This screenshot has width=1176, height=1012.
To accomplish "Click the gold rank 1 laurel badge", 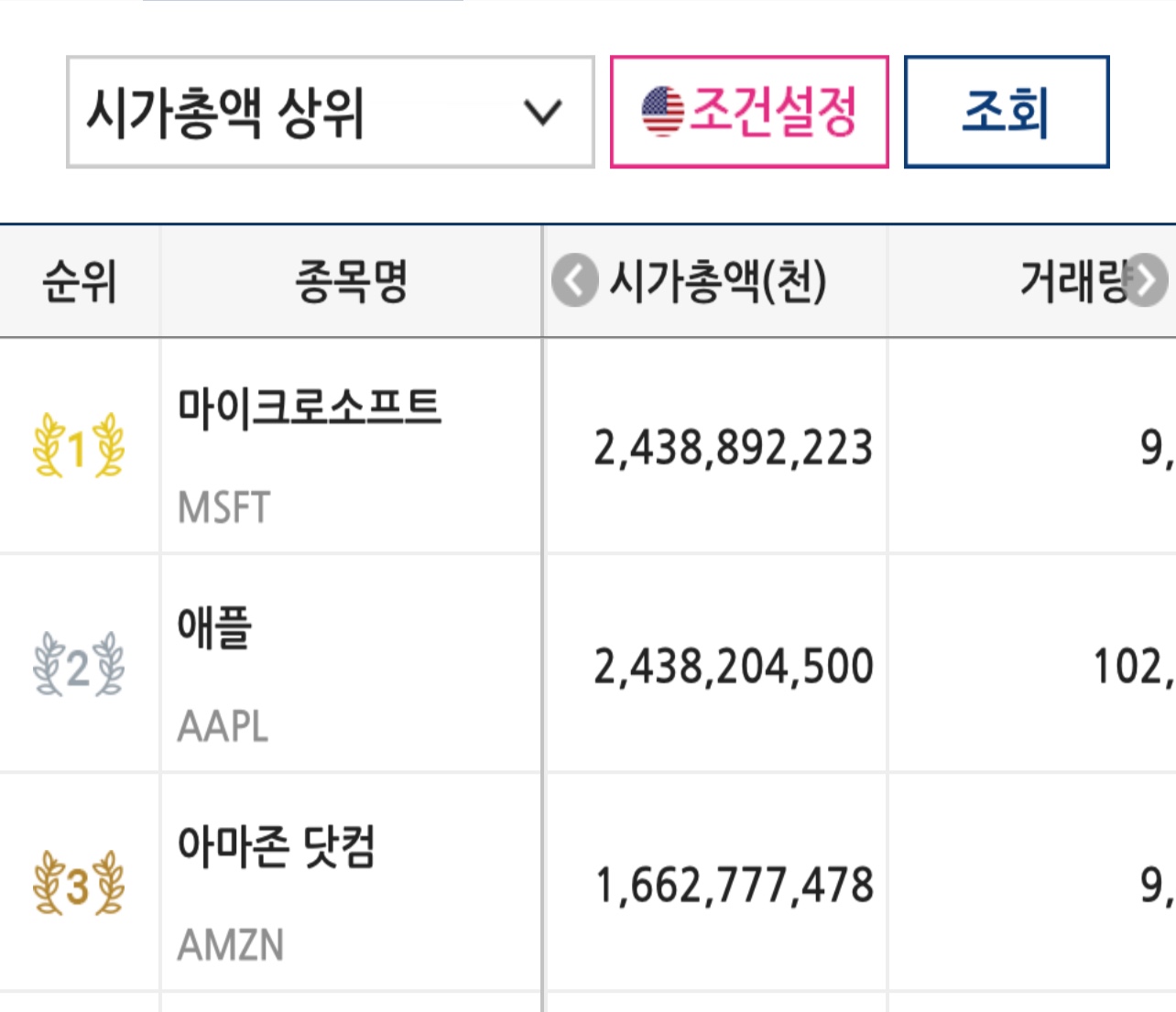I will tap(78, 446).
